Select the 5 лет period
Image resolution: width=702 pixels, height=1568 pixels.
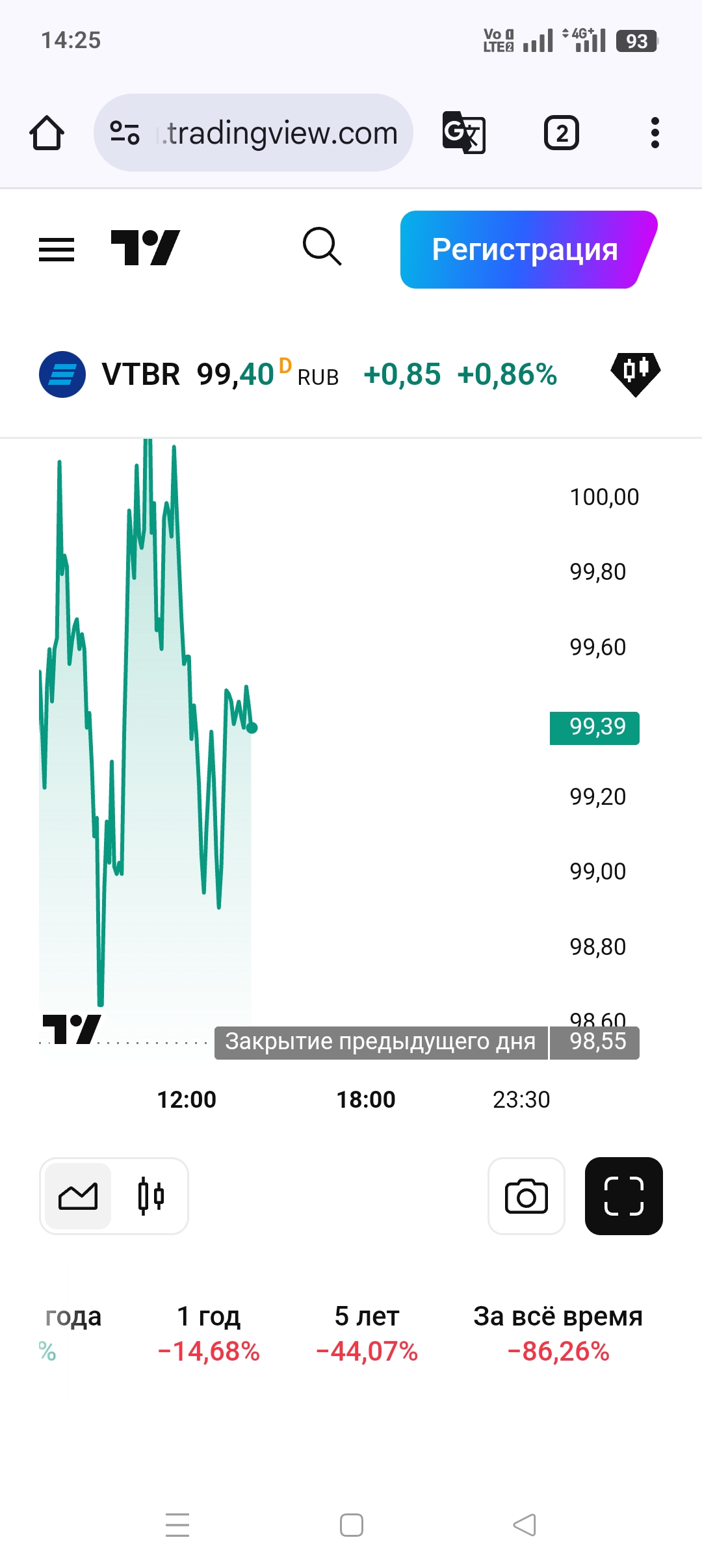tap(367, 1333)
